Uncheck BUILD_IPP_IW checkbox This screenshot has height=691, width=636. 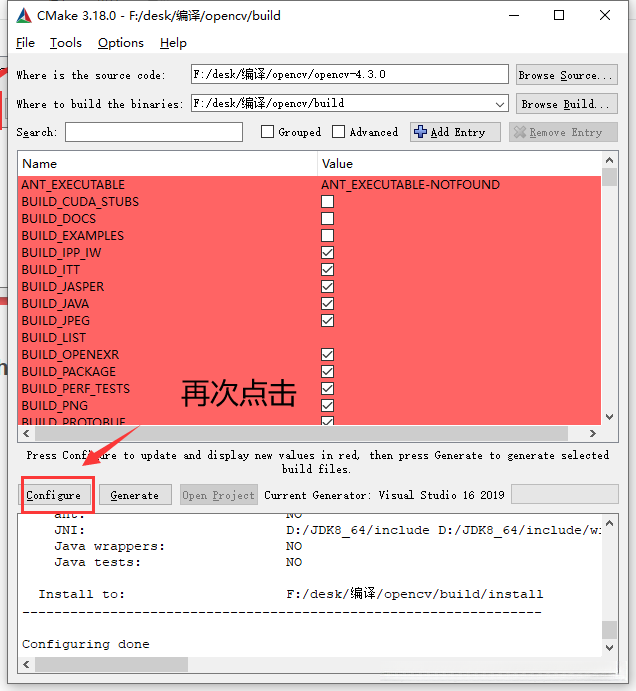point(327,253)
